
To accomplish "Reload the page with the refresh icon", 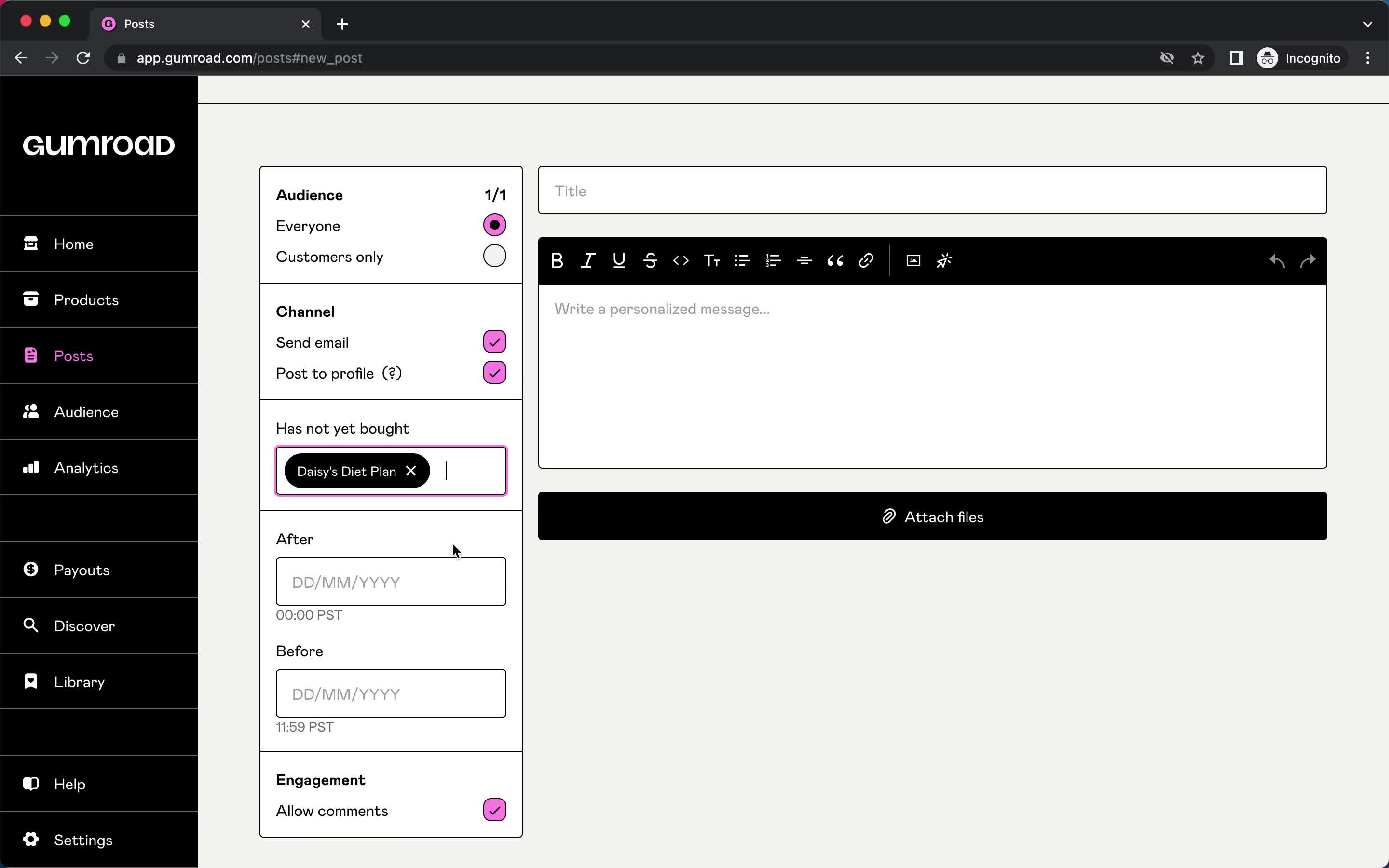I will click(x=83, y=58).
